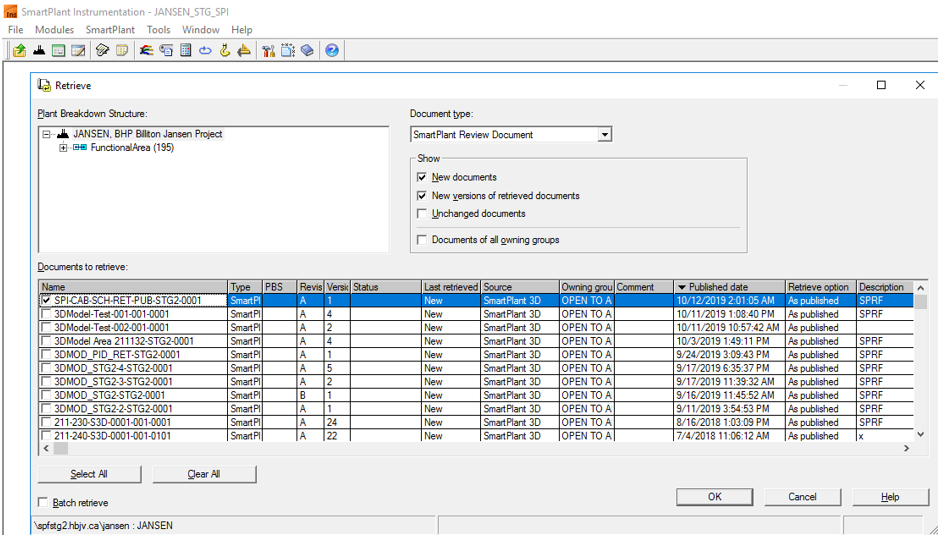This screenshot has width=942, height=539.
Task: Click the blue book icon in the toolbar
Action: pos(307,50)
